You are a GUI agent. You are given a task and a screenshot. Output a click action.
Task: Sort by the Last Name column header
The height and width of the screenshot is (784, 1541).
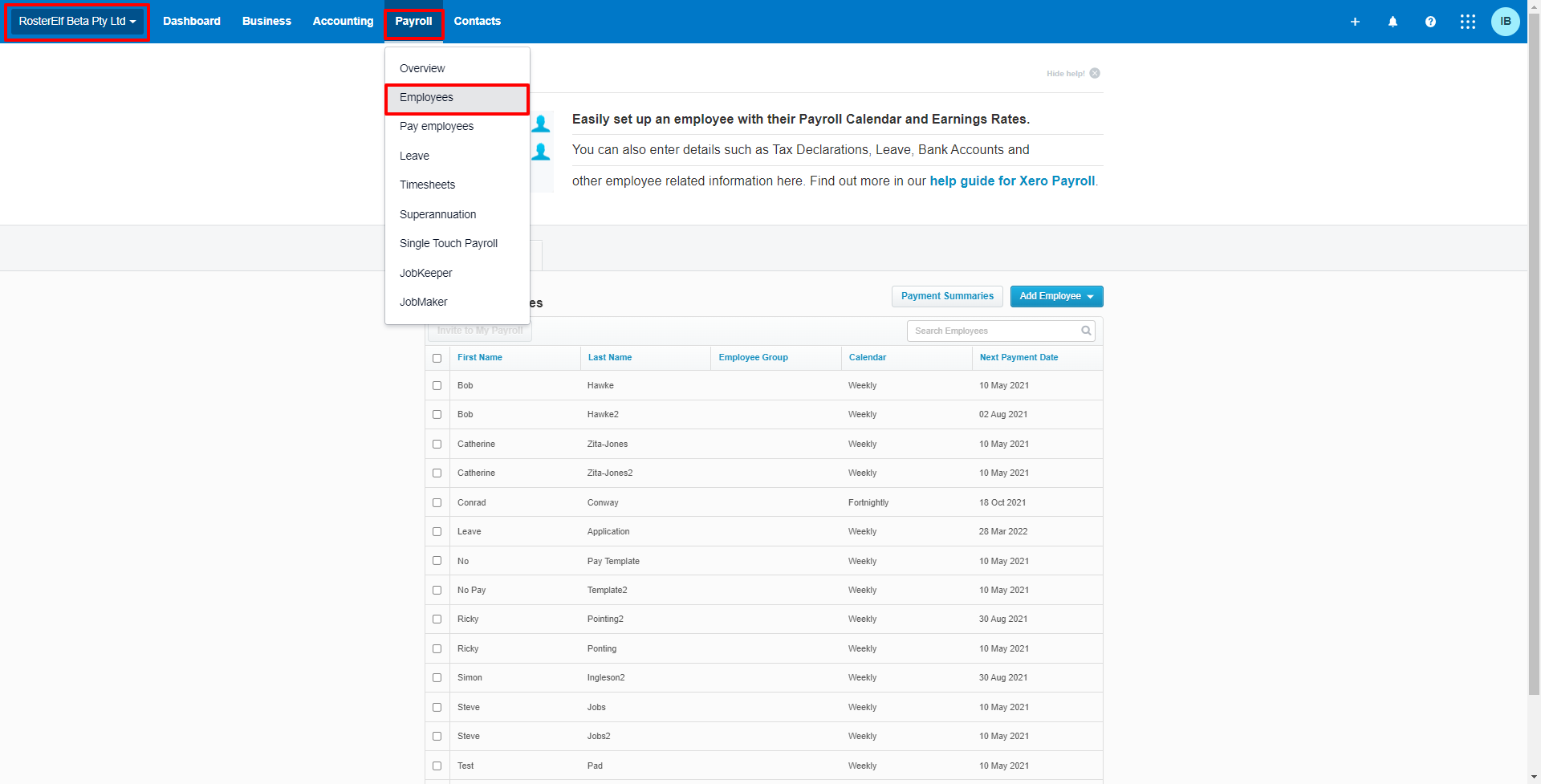[610, 358]
